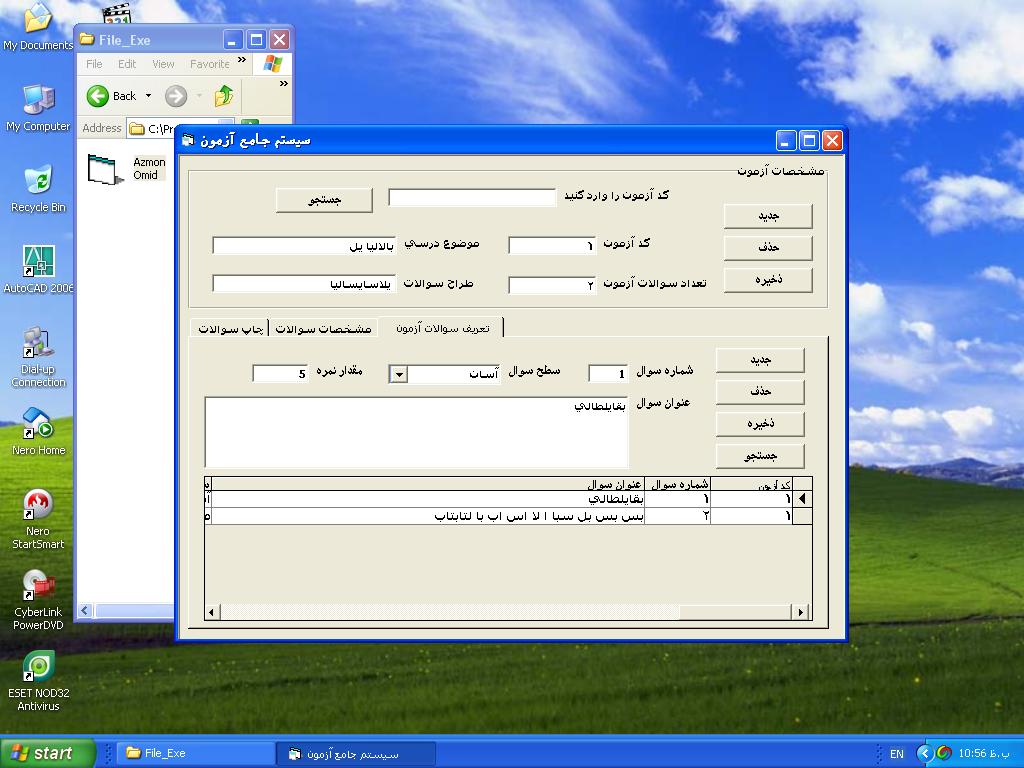Click the Back navigation icon in Explorer
The height and width of the screenshot is (768, 1024).
97,97
